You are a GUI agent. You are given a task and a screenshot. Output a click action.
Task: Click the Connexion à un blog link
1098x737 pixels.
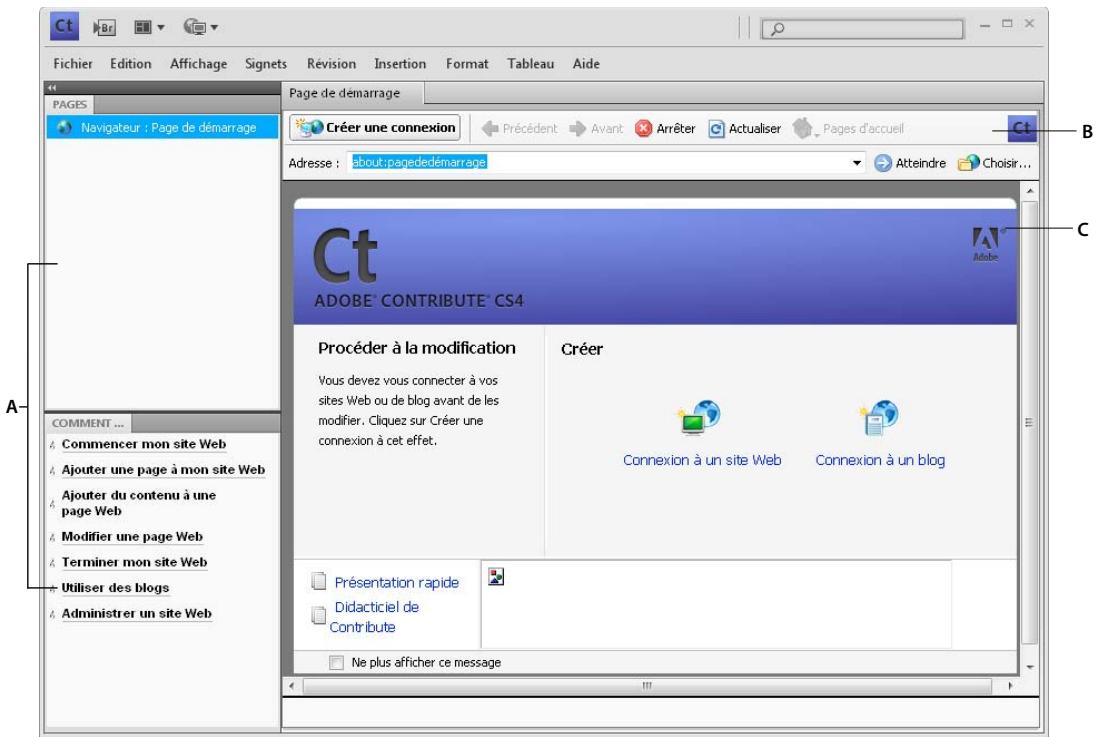pos(880,460)
